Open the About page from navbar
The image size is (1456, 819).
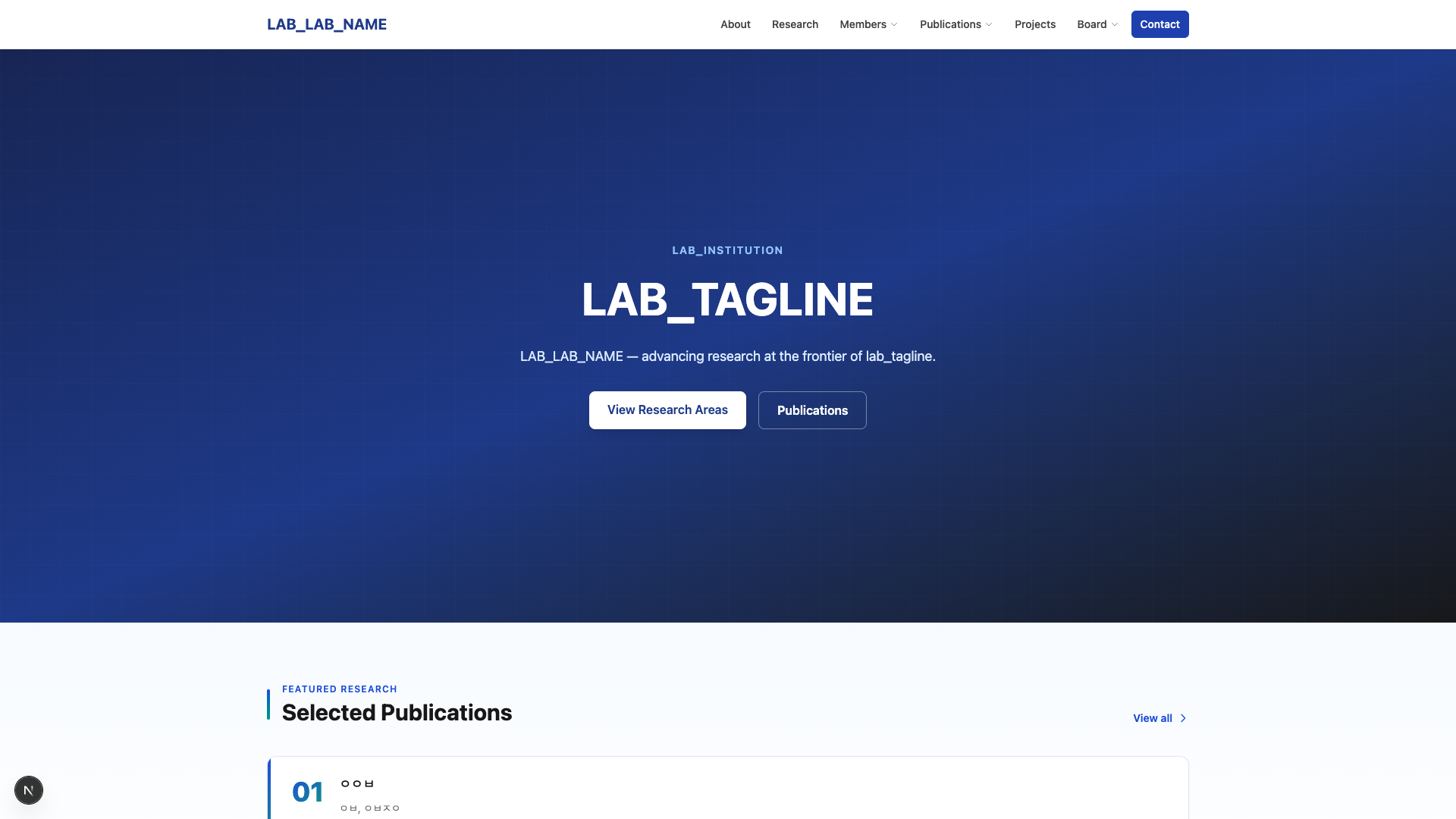pos(735,24)
